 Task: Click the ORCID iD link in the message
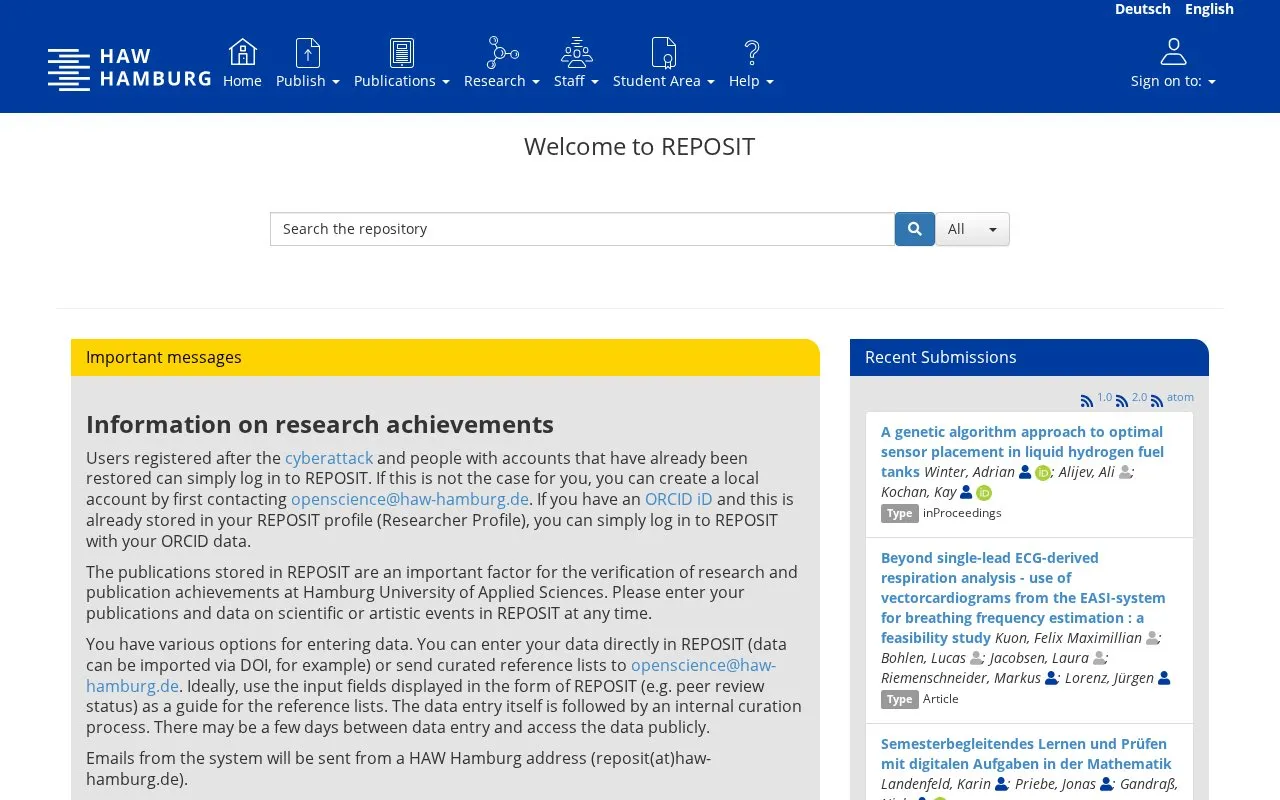click(679, 499)
